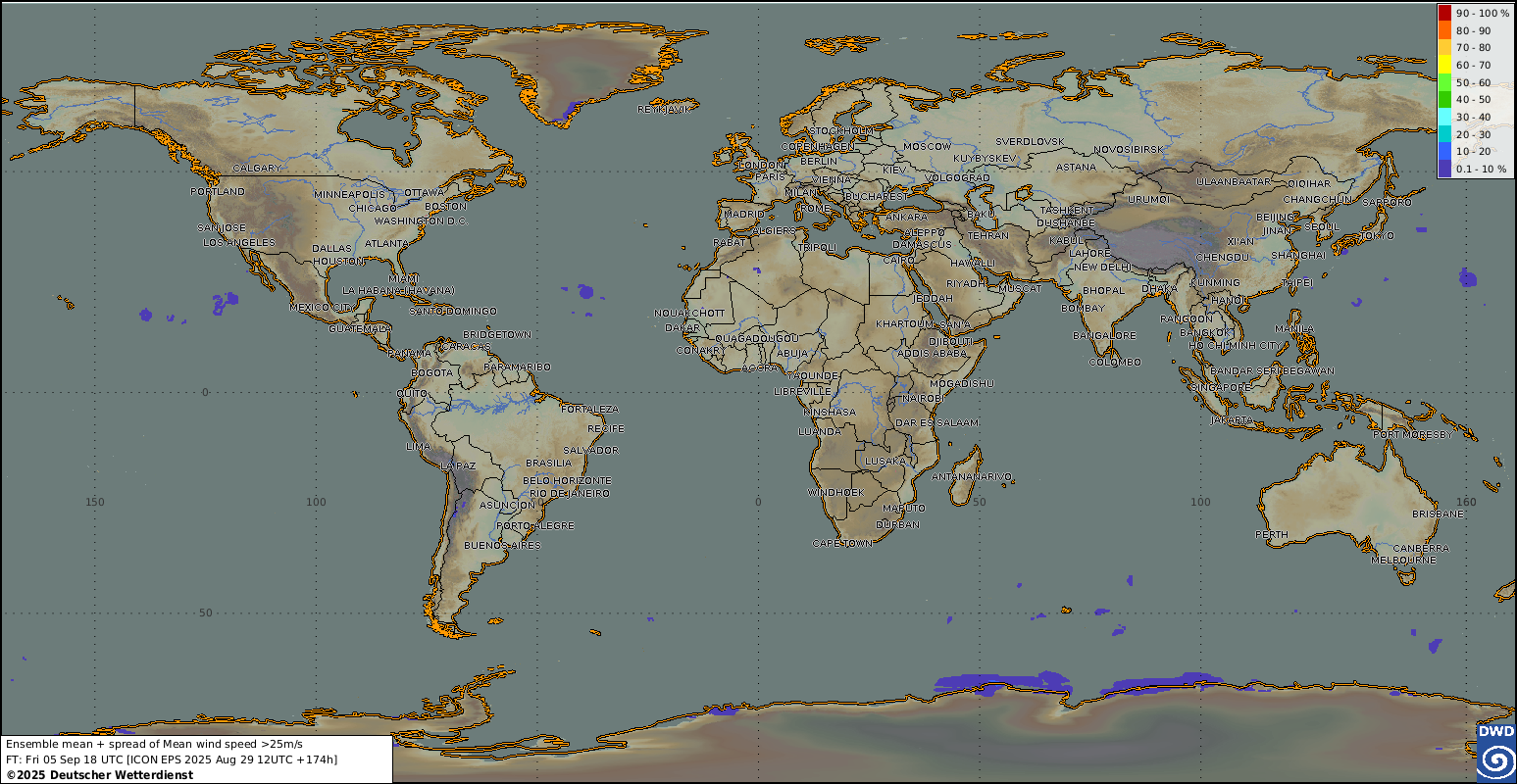The height and width of the screenshot is (784, 1517).
Task: Select the teal 20 - 30 legend swatch
Action: click(x=1444, y=134)
